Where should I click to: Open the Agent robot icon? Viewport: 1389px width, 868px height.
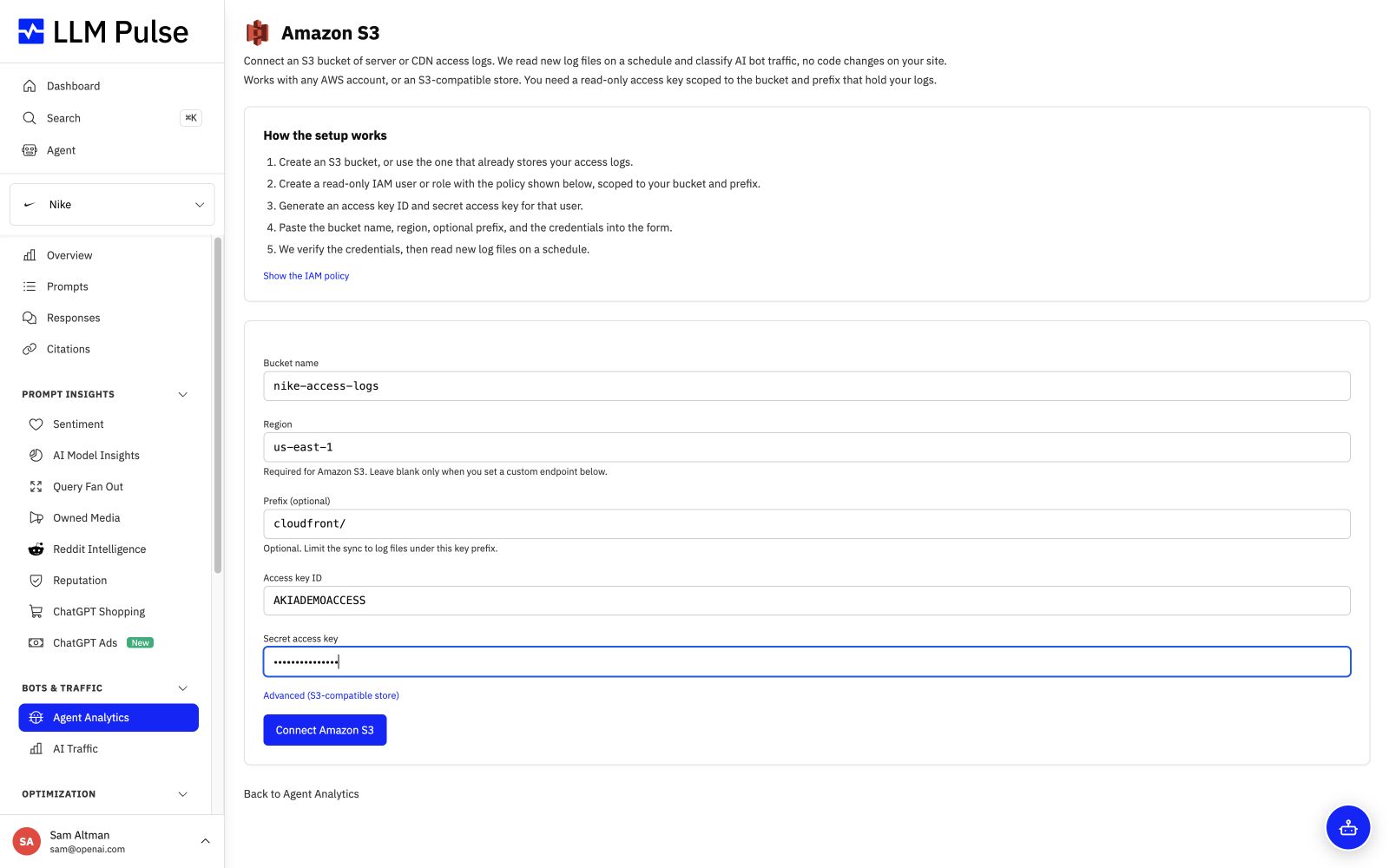[30, 150]
